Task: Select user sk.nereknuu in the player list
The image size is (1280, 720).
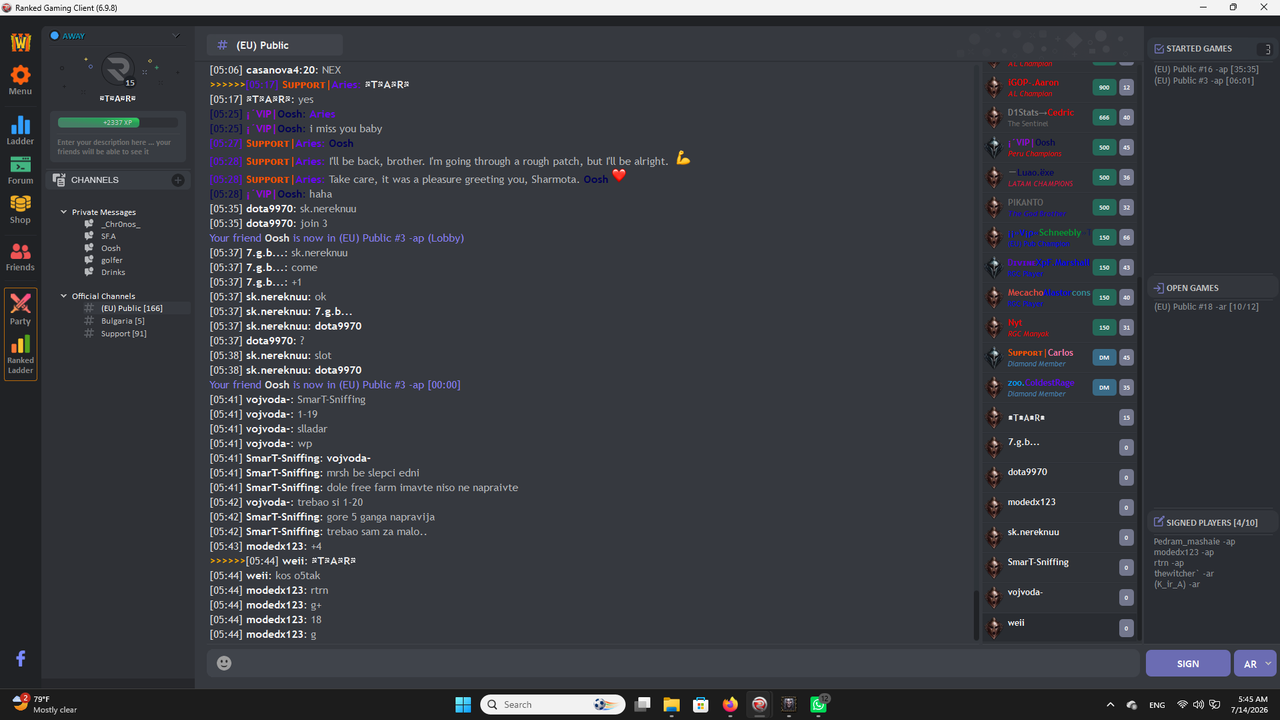Action: pos(1033,532)
